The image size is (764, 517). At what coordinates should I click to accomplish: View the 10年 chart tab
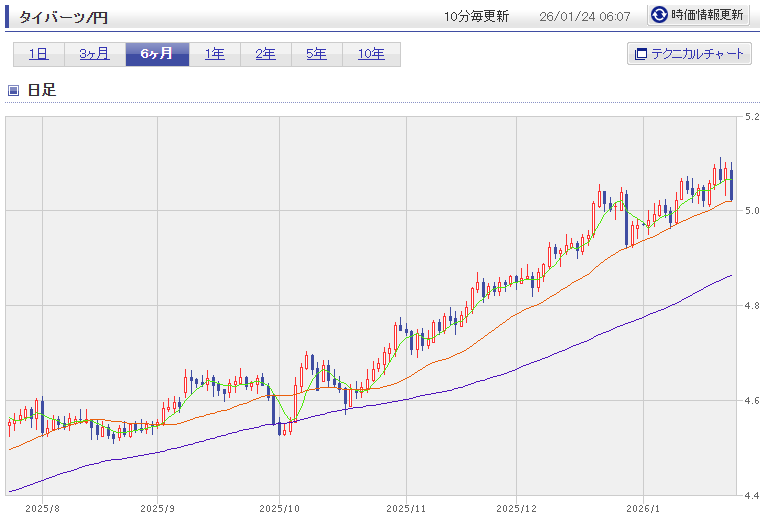point(371,54)
